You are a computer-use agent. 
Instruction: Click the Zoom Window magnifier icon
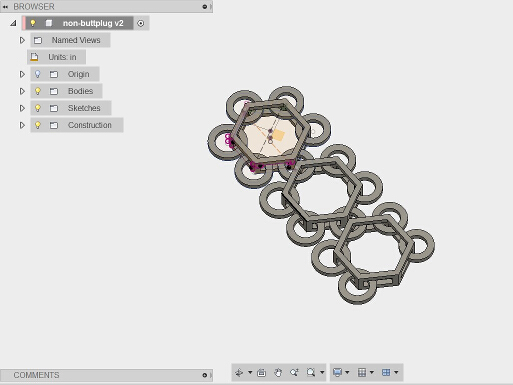point(311,372)
